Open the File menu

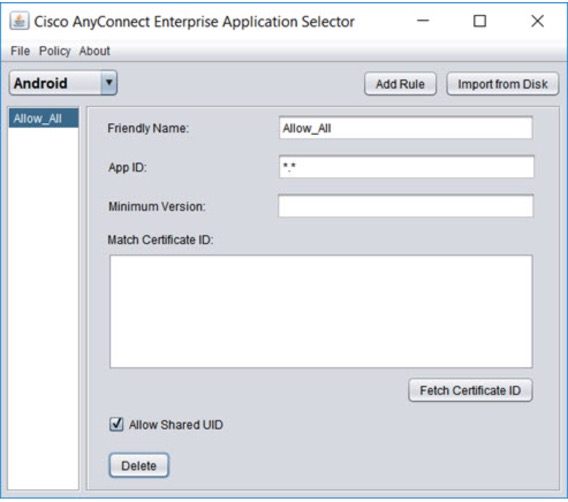(x=20, y=51)
